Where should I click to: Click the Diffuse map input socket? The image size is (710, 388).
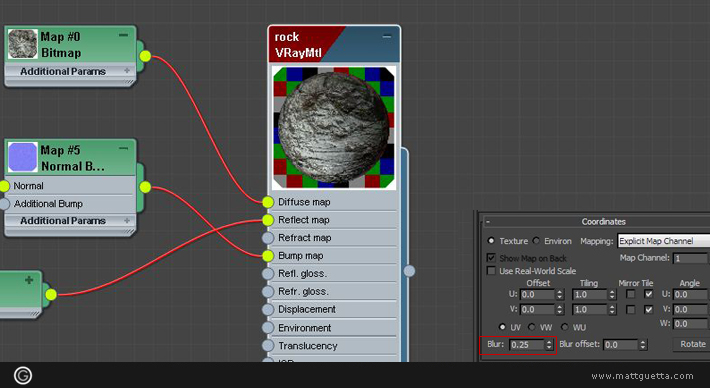coord(268,202)
